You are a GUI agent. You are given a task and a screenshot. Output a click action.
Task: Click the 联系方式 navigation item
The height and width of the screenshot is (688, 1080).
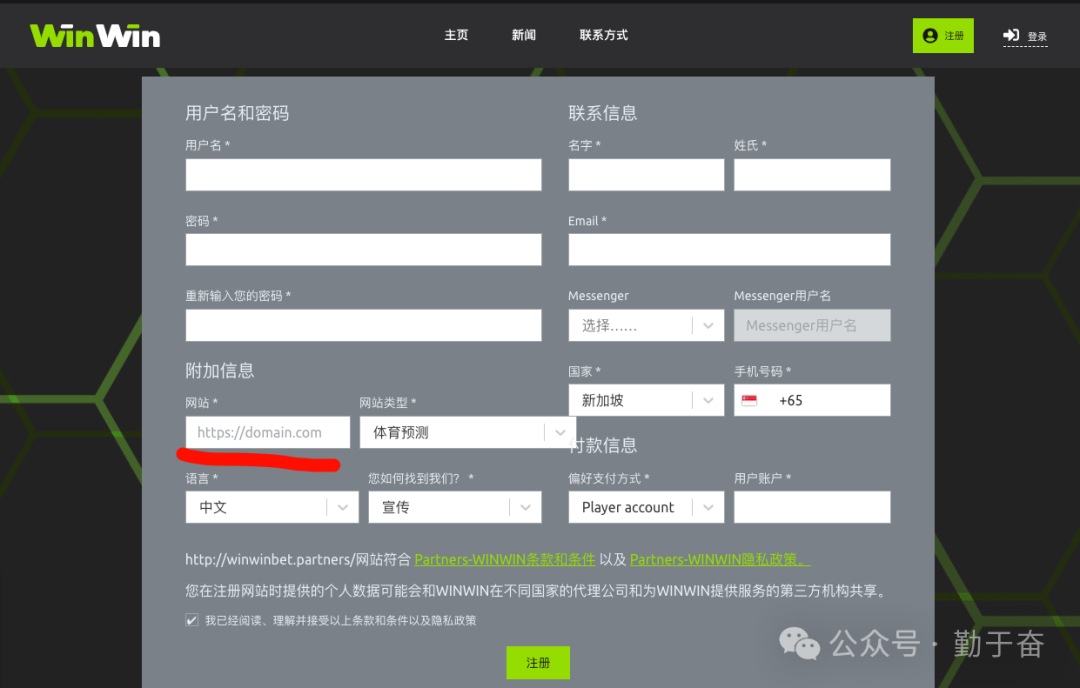[603, 35]
